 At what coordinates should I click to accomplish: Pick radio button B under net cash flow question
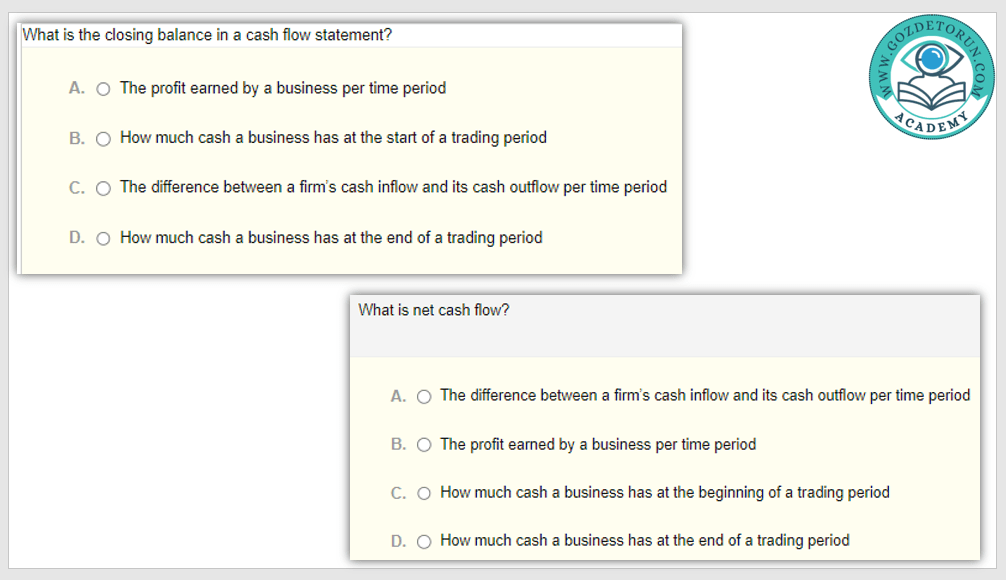424,445
